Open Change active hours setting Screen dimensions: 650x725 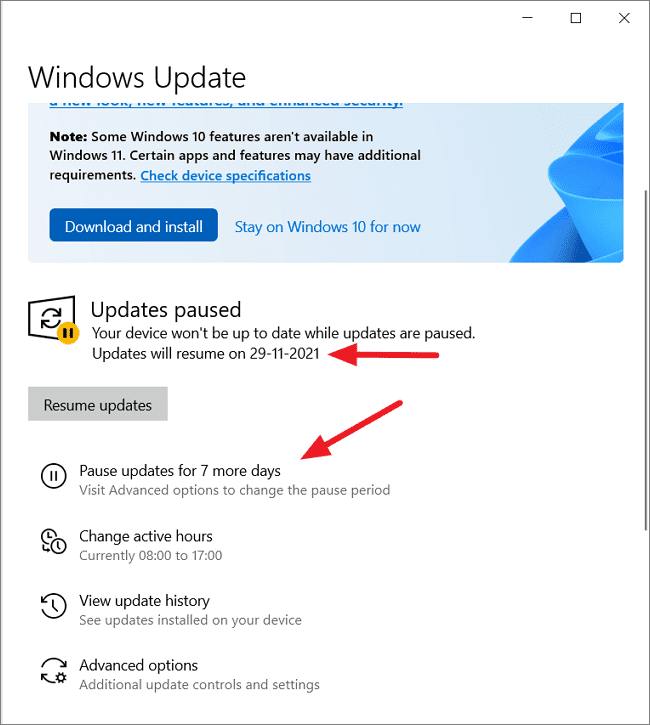(146, 536)
